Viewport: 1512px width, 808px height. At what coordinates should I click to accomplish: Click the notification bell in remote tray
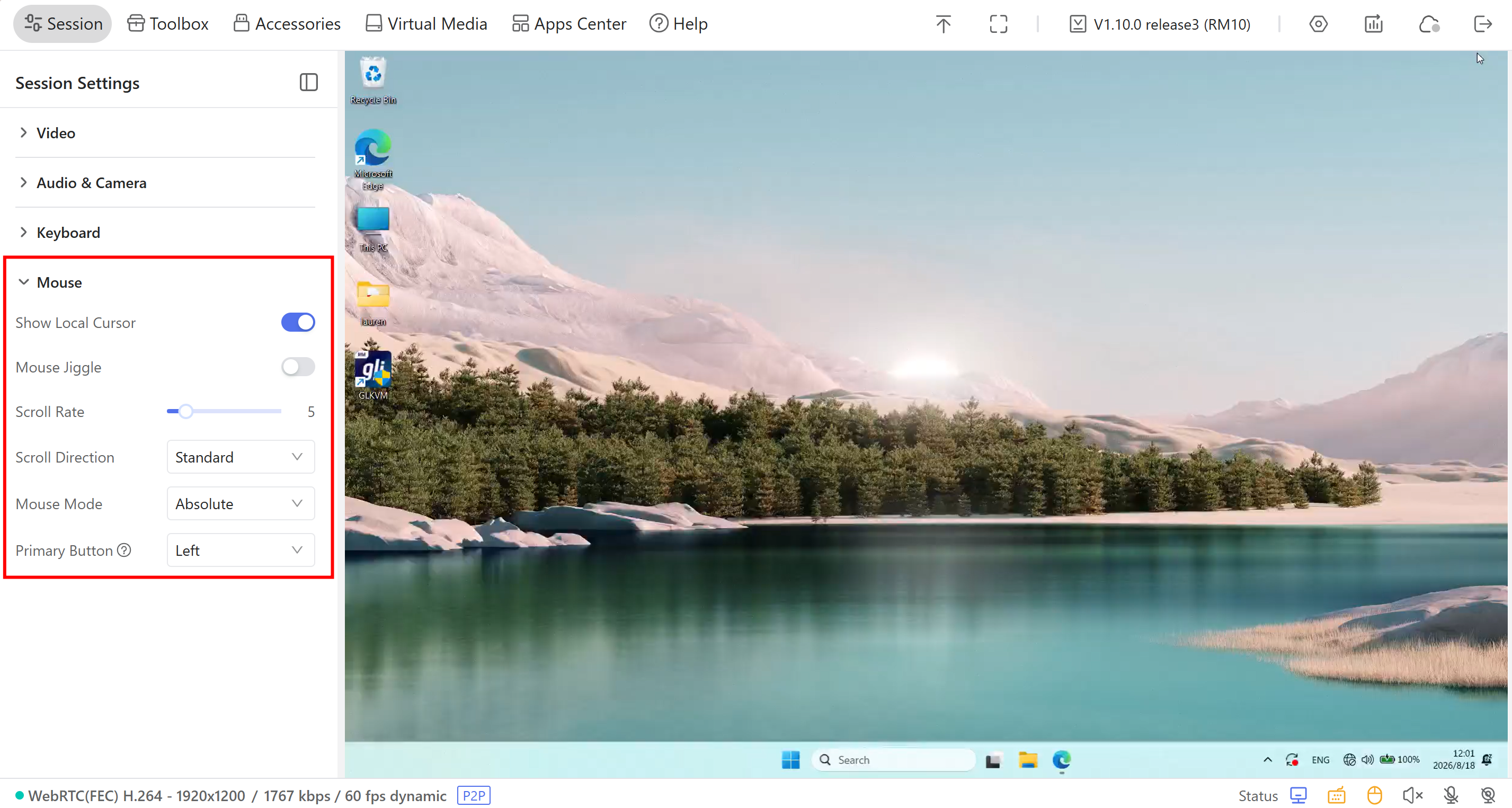1487,760
